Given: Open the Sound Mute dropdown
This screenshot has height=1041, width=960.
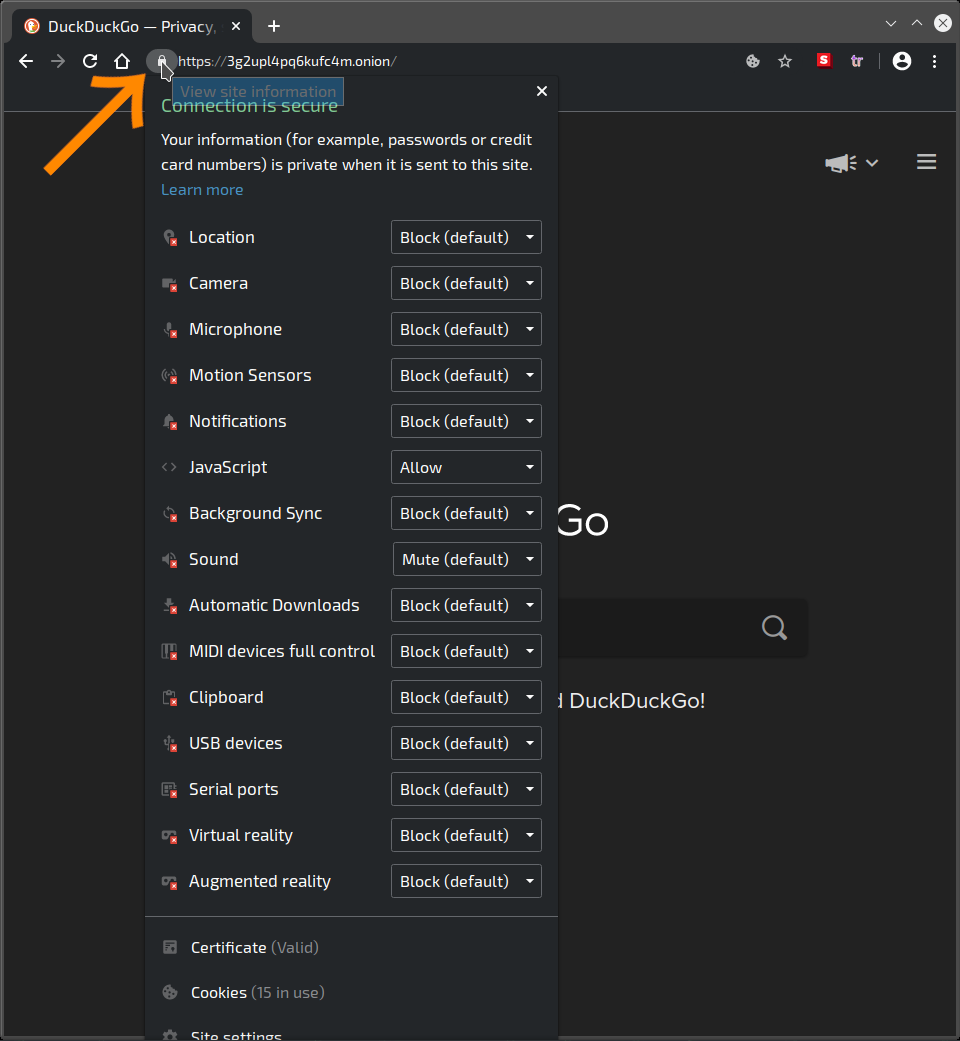Looking at the screenshot, I should 467,559.
